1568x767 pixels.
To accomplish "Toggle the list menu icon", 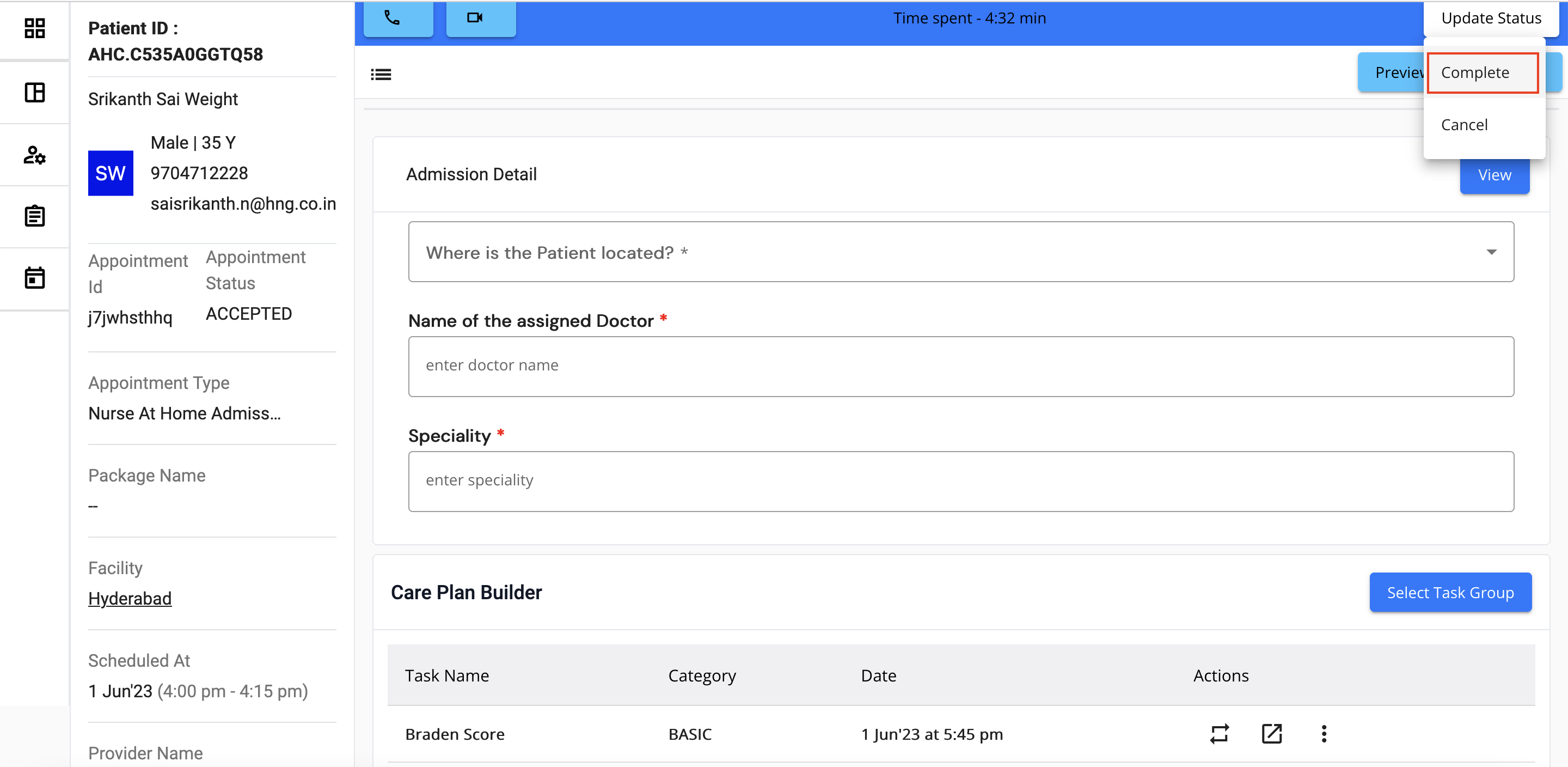I will pos(381,74).
